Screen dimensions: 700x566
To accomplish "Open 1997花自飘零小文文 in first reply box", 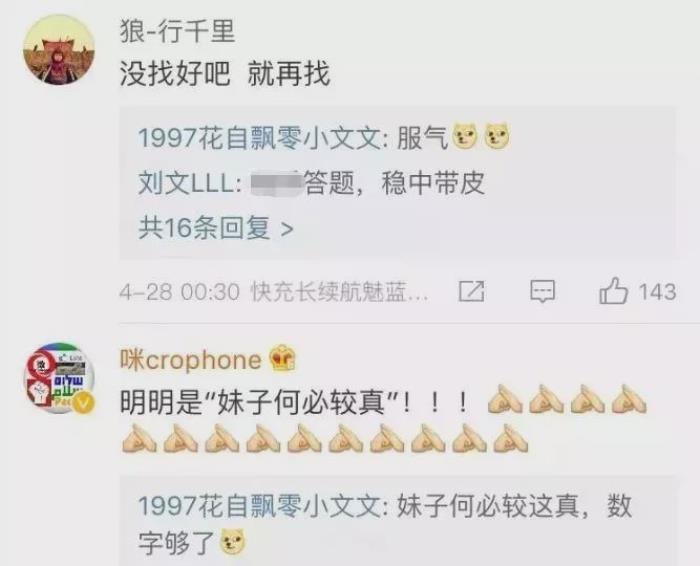I will (x=263, y=137).
